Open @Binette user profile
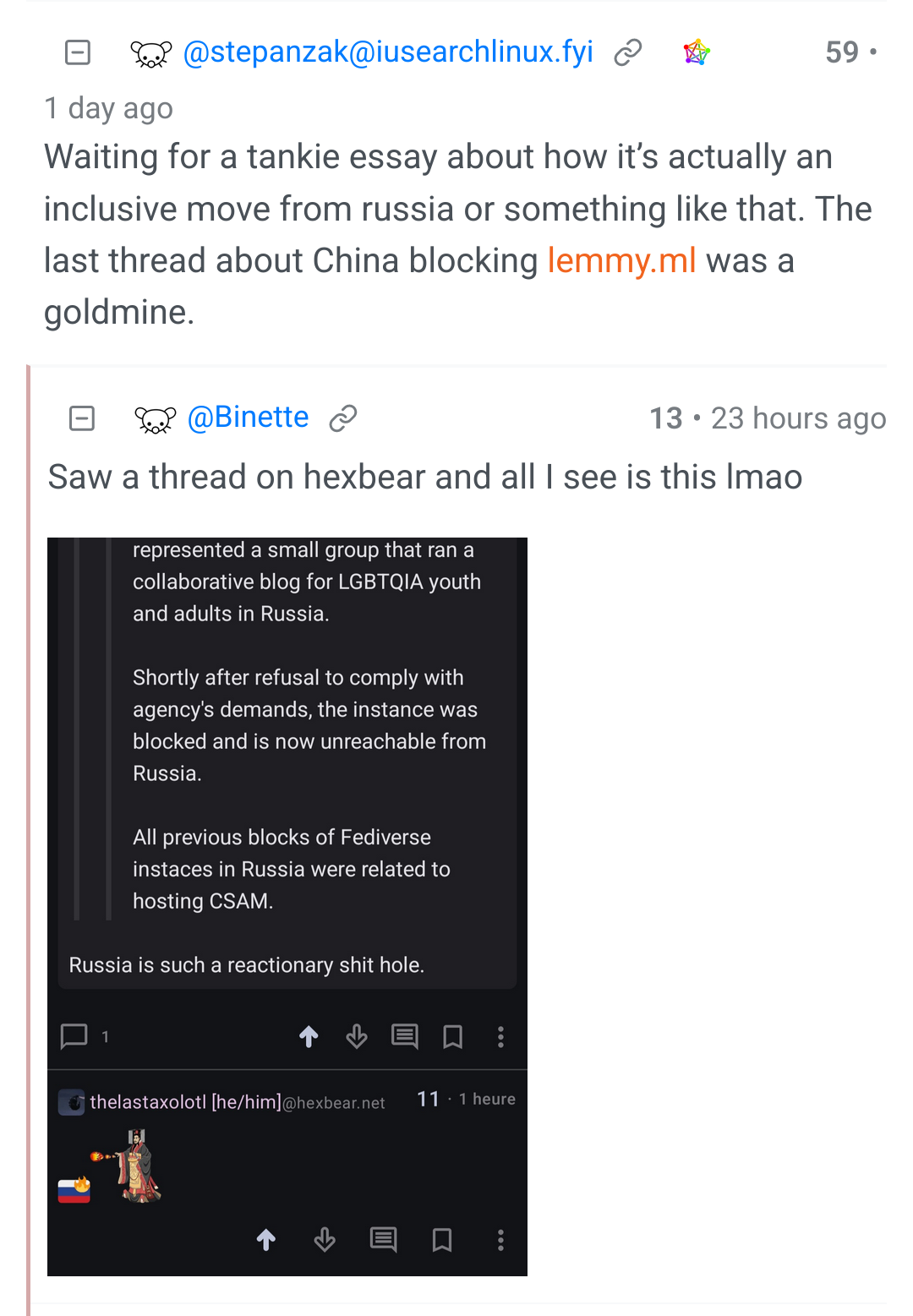 248,418
